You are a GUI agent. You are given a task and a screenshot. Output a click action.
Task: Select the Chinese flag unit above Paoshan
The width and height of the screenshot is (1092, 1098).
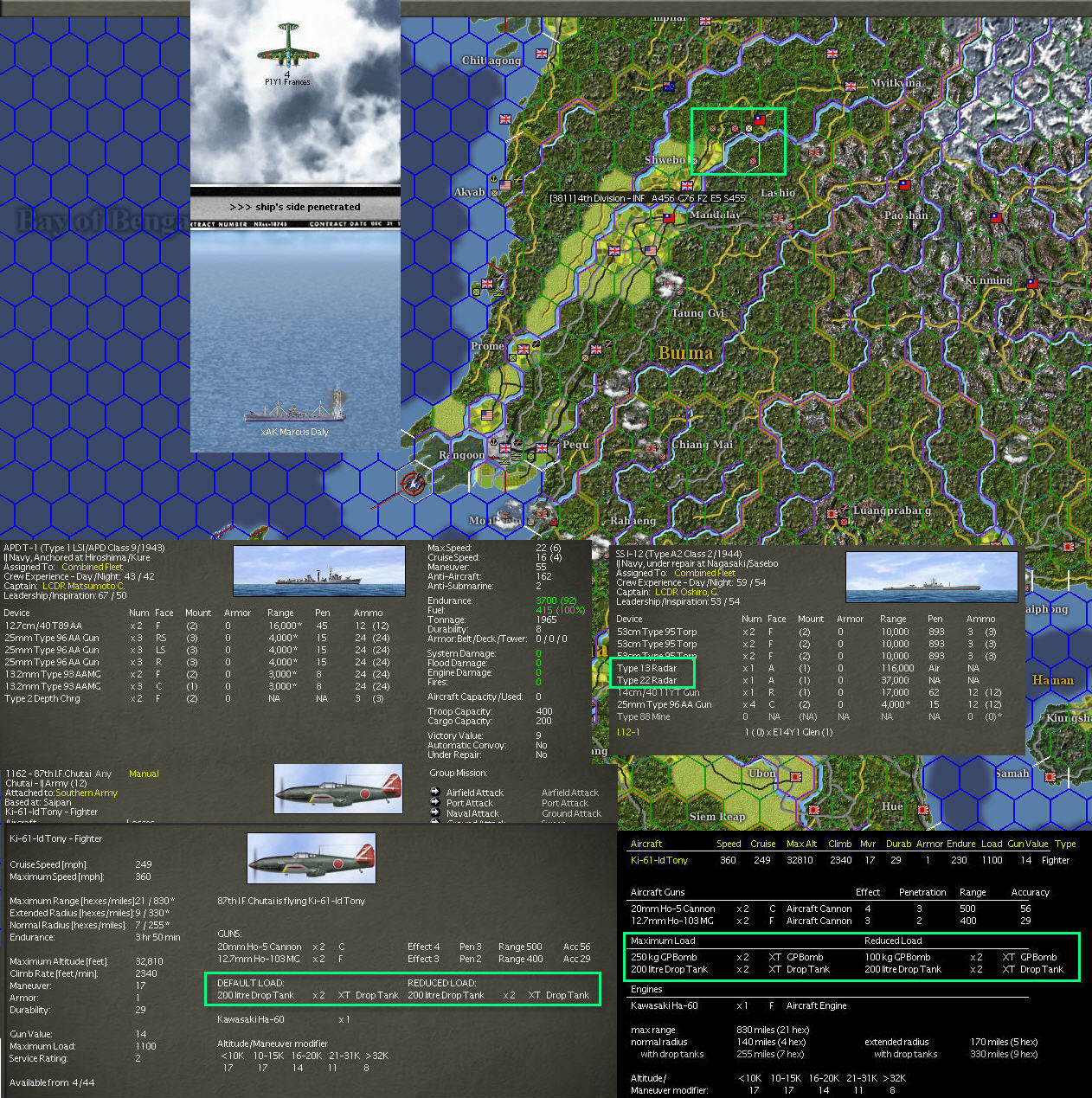point(904,184)
